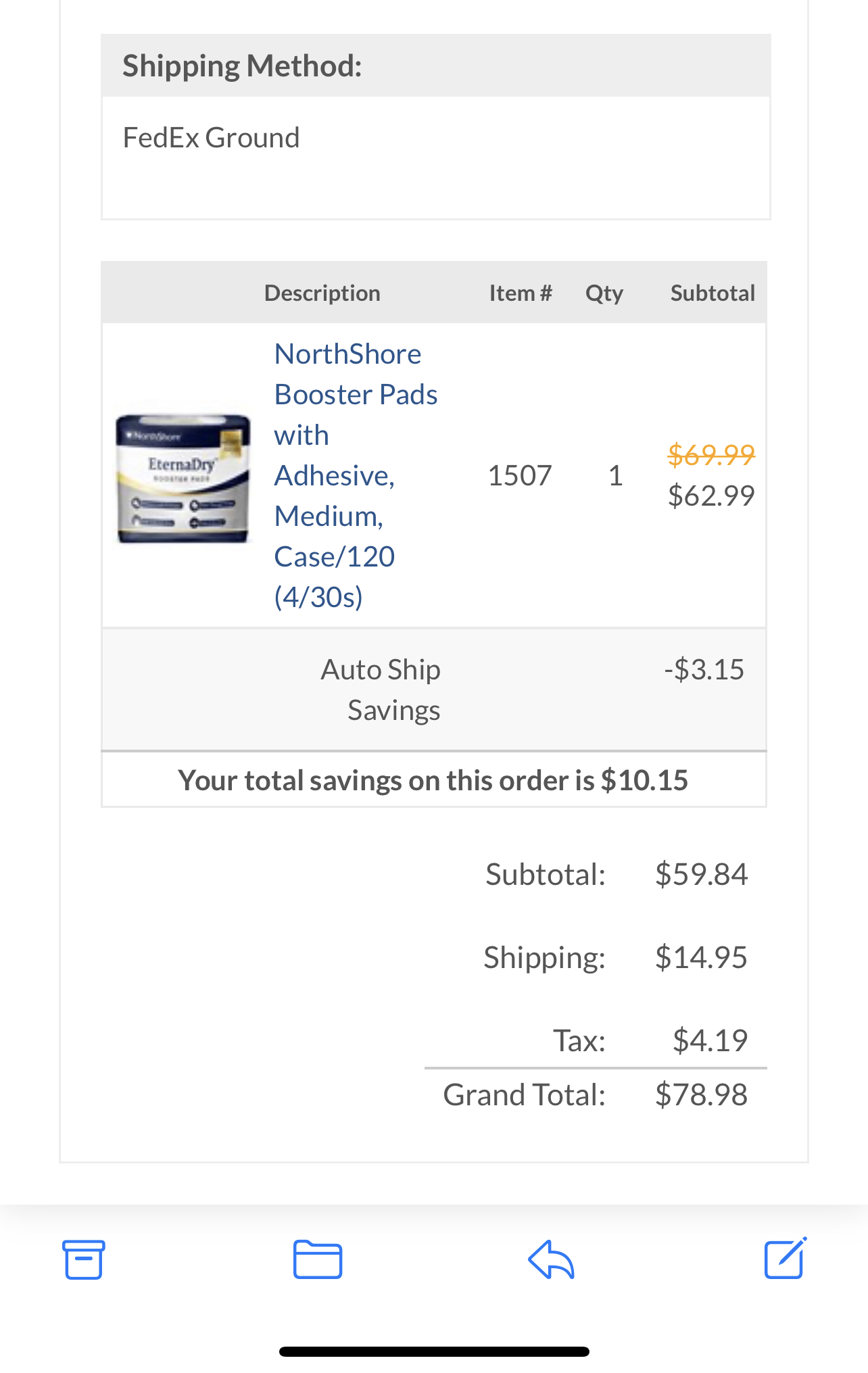Tap the discounted $62.99 price
This screenshot has width=868, height=1373.
click(x=711, y=496)
